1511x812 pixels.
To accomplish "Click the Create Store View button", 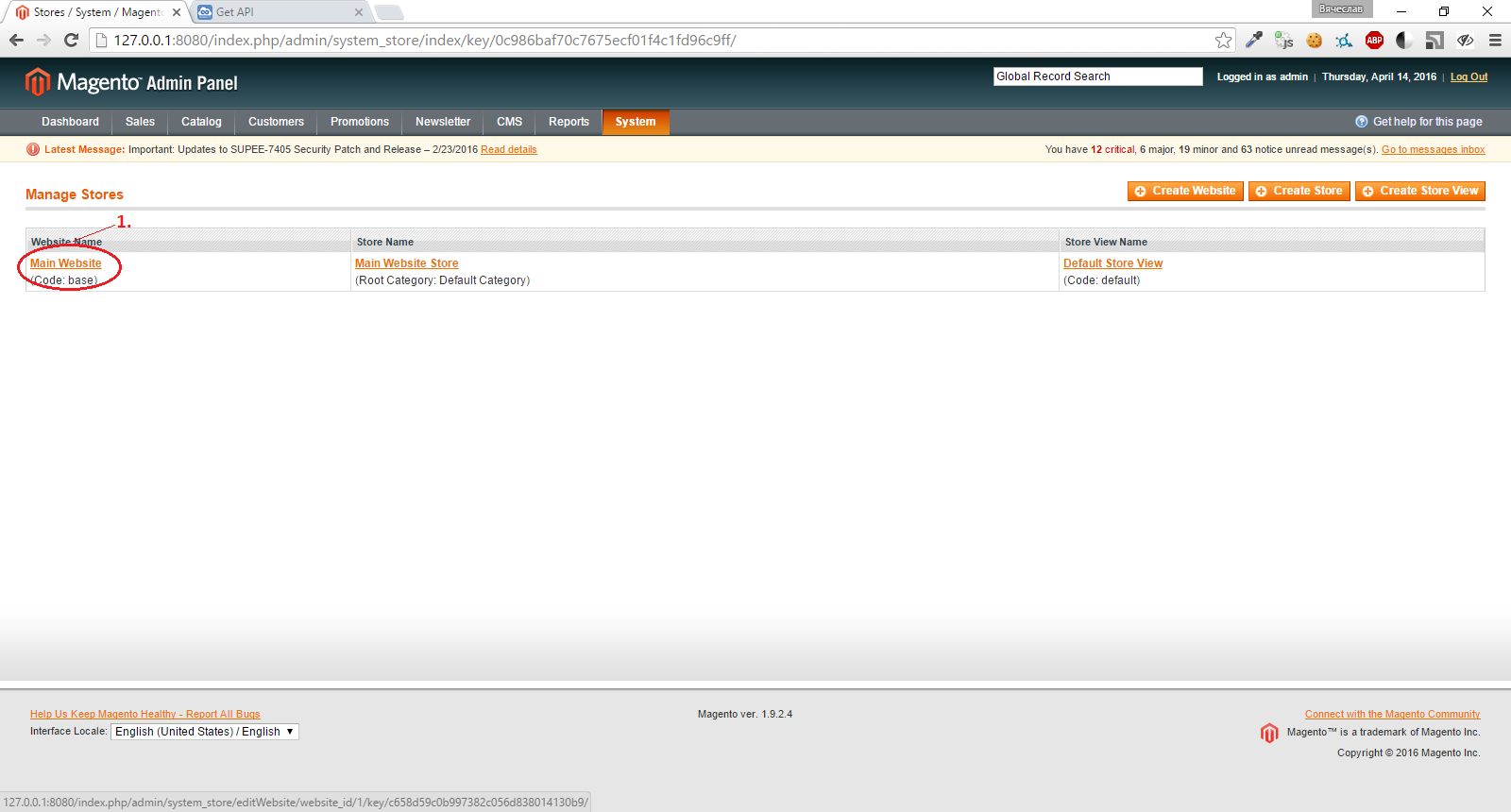I will (1420, 191).
